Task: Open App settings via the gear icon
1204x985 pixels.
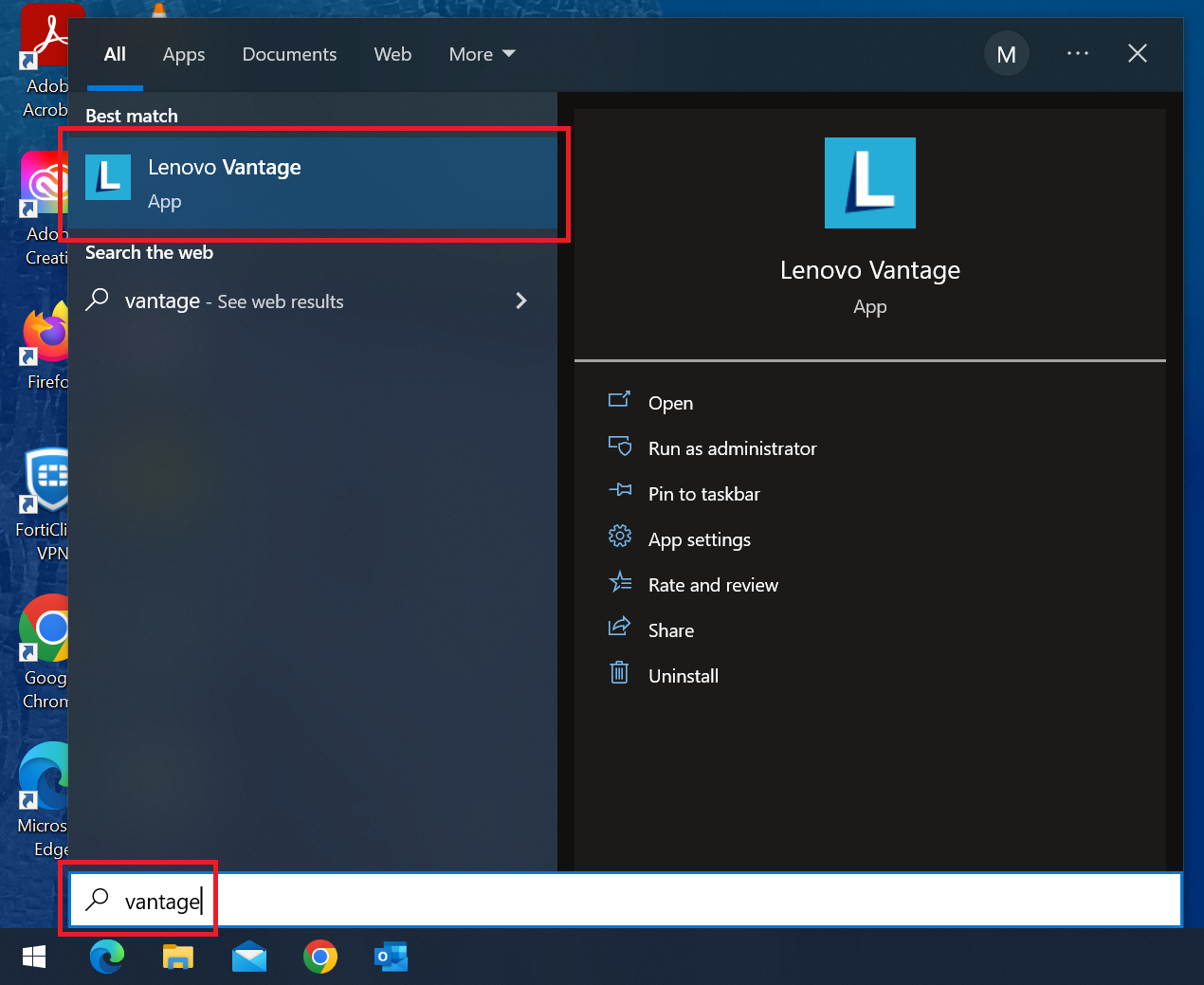Action: click(620, 537)
